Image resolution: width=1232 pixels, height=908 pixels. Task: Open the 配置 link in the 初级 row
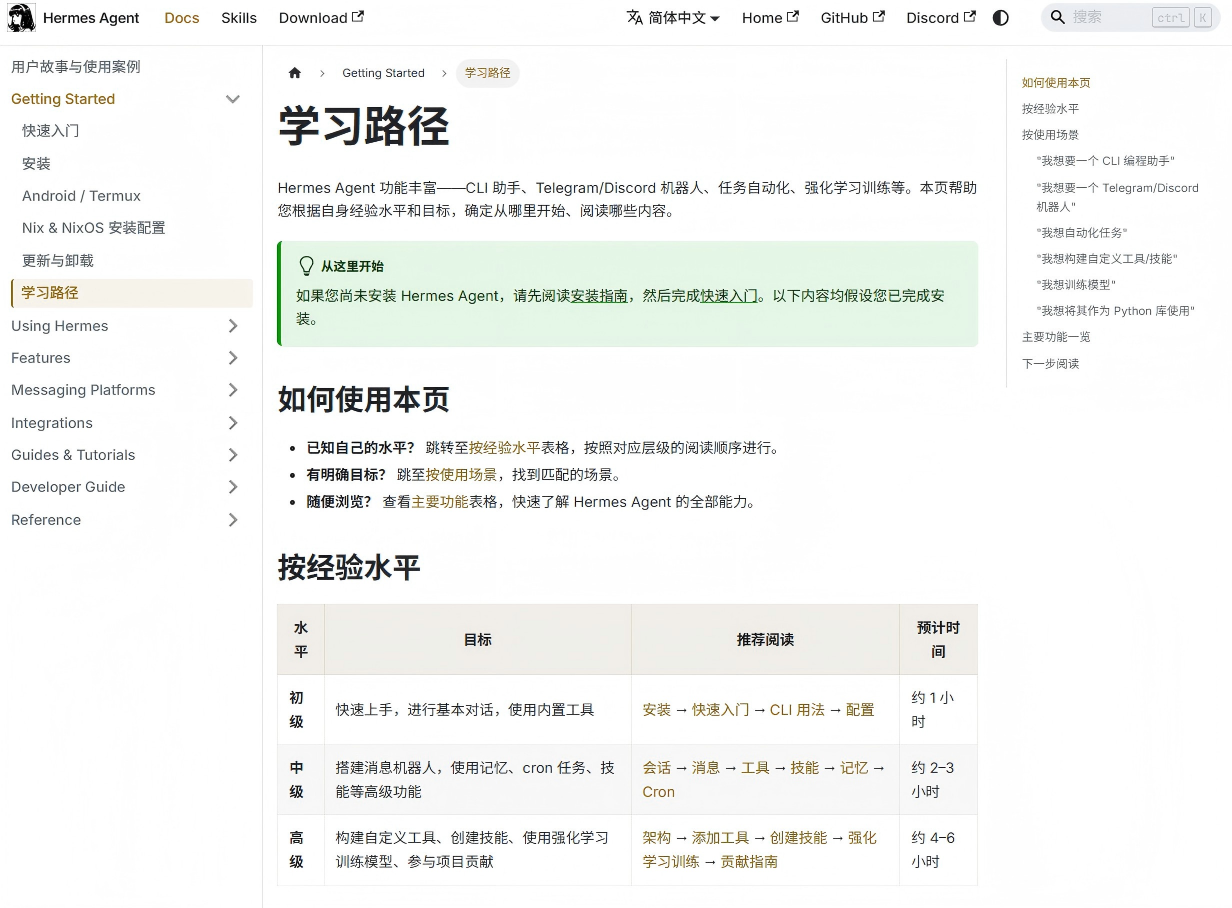tap(860, 710)
